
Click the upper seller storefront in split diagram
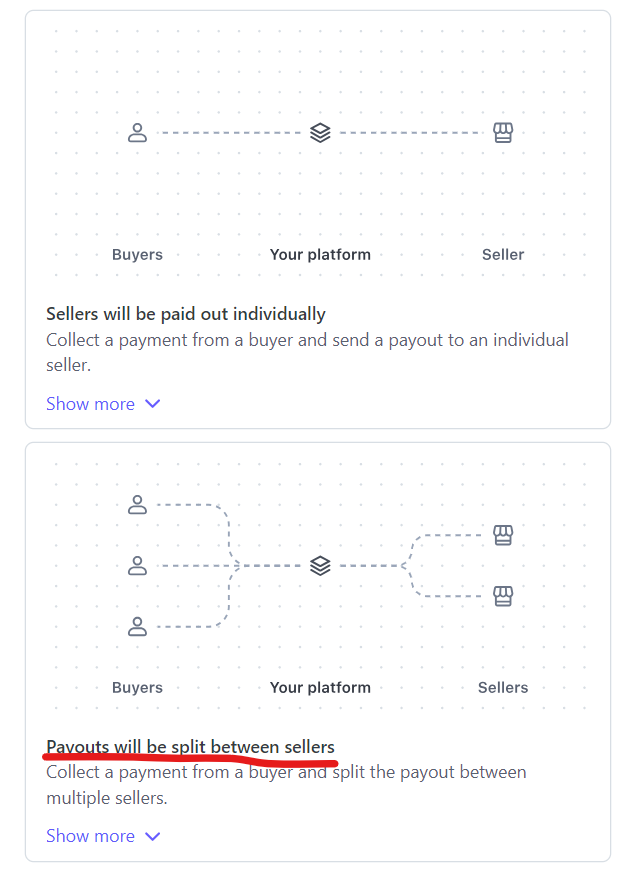[x=503, y=536]
